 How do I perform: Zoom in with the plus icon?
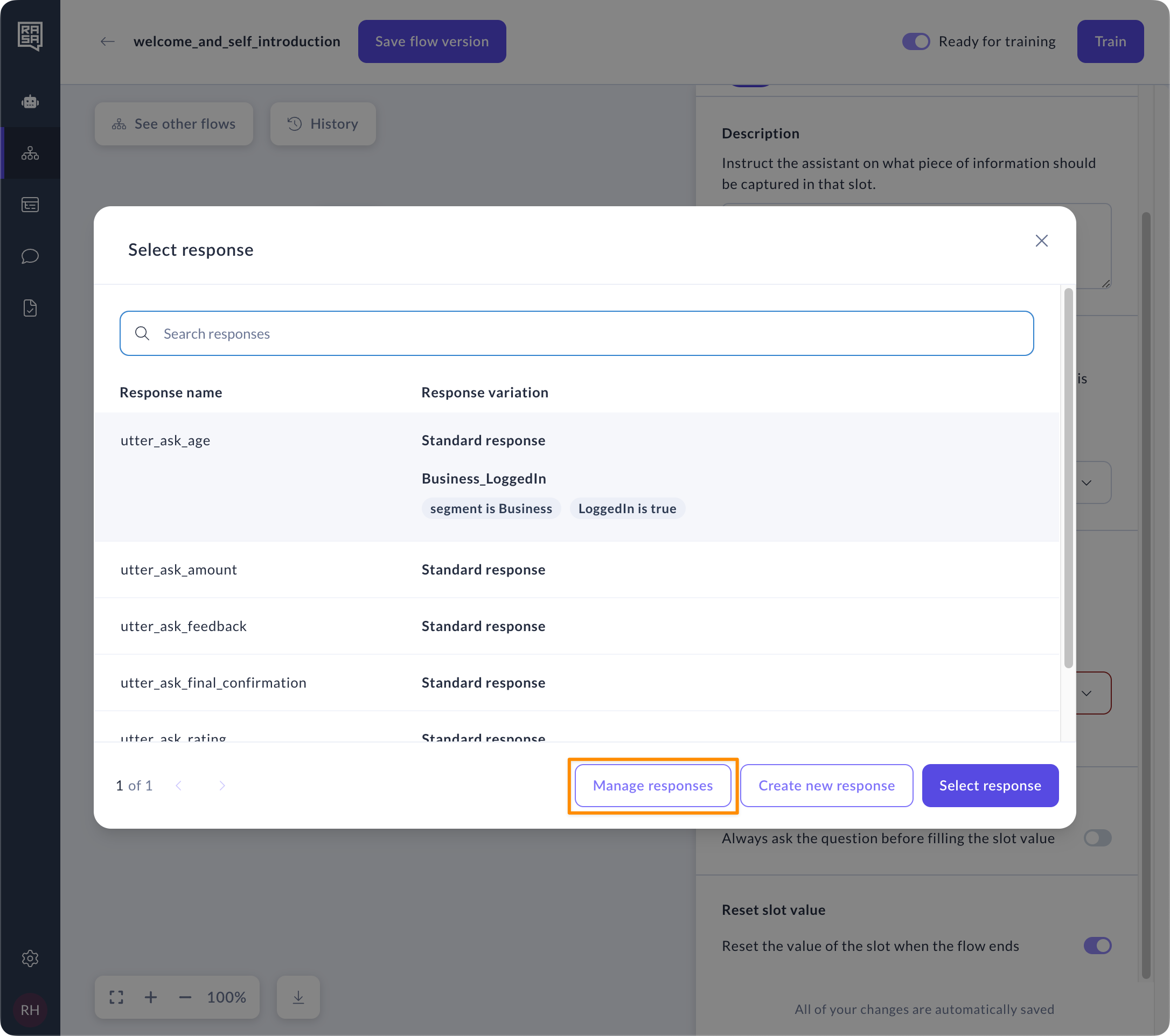(x=150, y=997)
